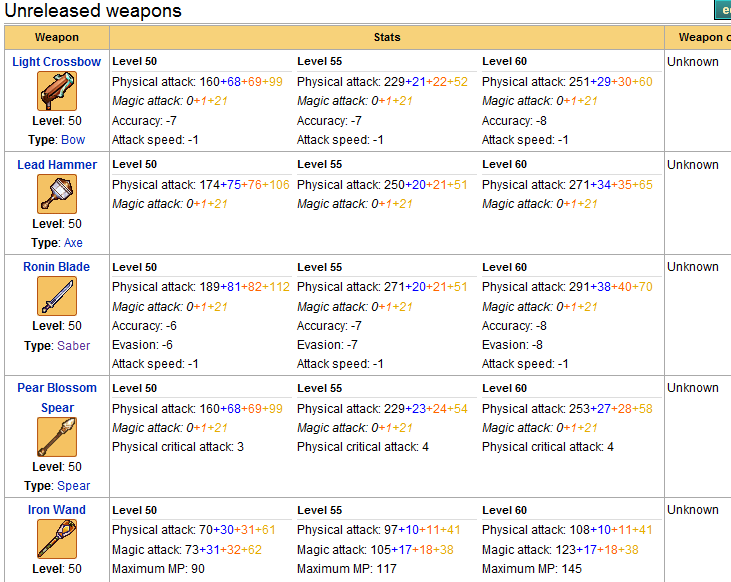731x582 pixels.
Task: Click the Light Crossbow Level 60 heading
Action: point(504,62)
